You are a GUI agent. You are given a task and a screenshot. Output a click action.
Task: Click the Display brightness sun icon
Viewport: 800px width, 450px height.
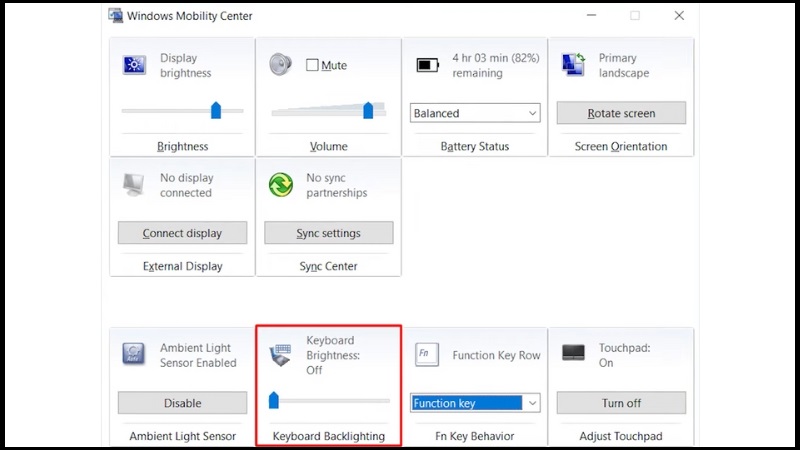134,65
